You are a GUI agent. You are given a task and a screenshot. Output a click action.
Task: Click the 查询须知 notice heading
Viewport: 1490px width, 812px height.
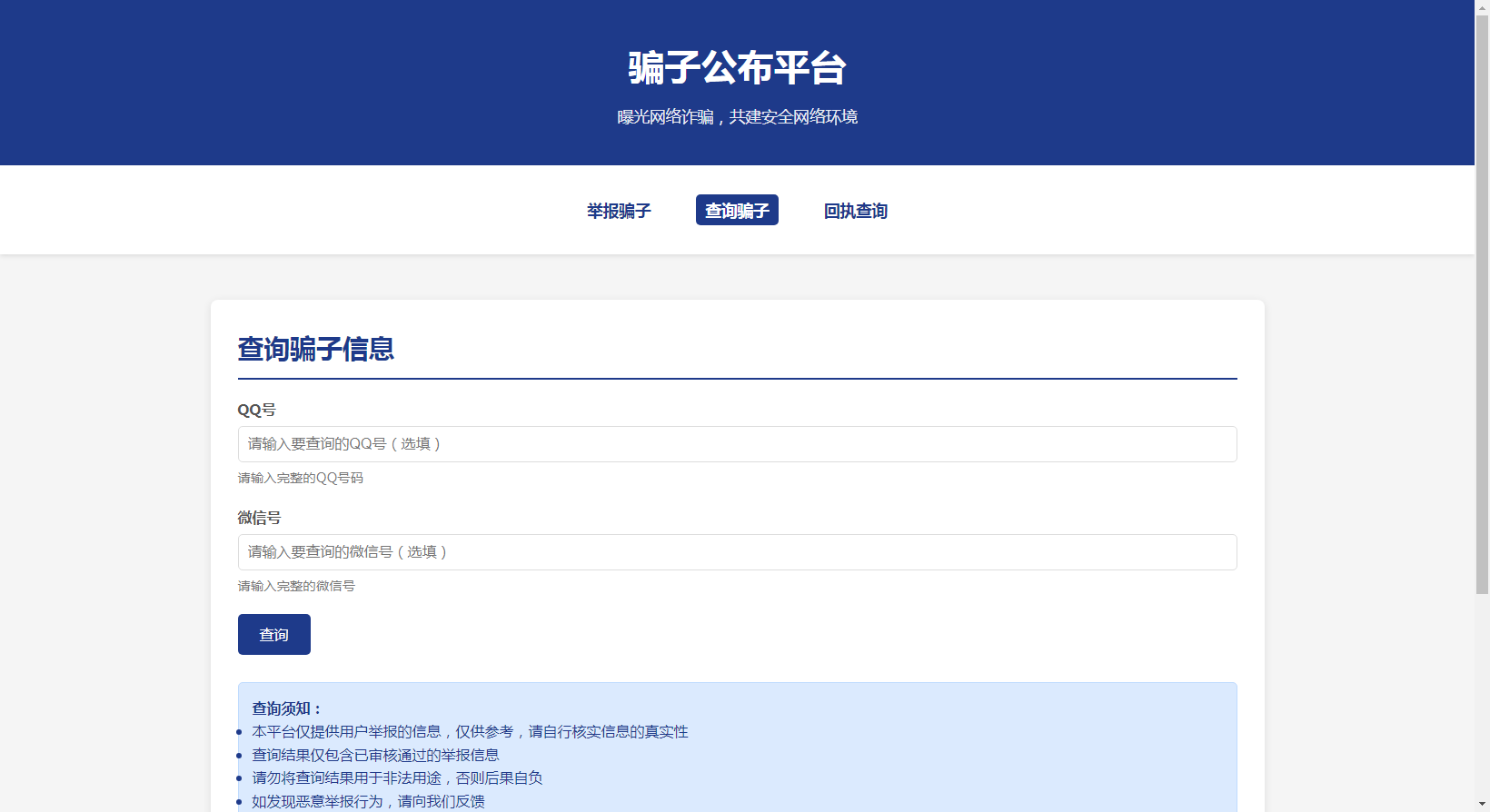(286, 708)
